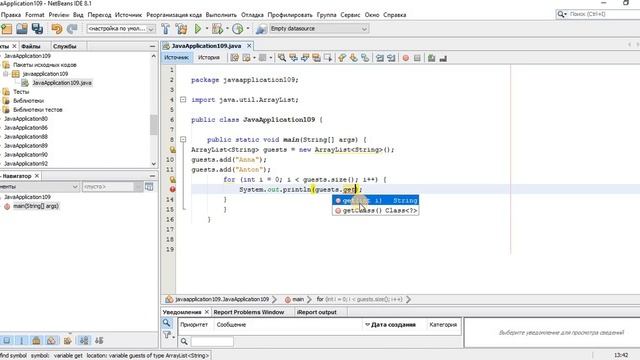The height and width of the screenshot is (360, 640).
Task: Clean and build with hammer-broom icon
Action: 181,29
